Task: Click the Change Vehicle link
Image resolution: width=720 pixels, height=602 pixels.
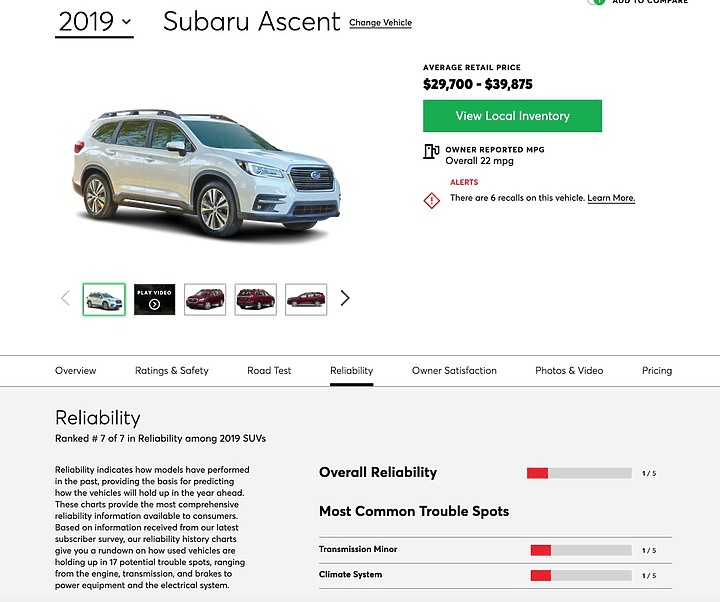Action: click(380, 22)
